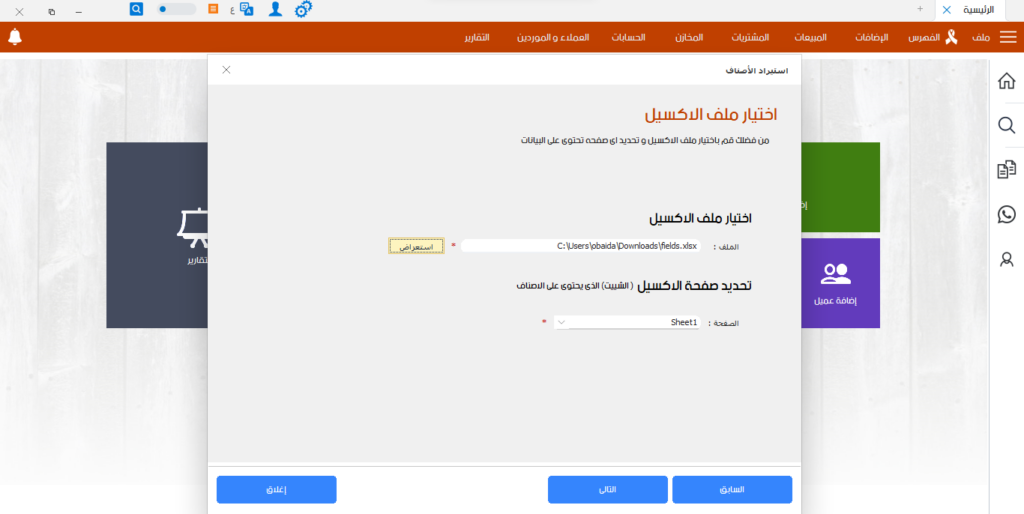Screen dimensions: 1024x514
Task: Click the استيراد الأصناف dialog title
Action: coord(757,71)
